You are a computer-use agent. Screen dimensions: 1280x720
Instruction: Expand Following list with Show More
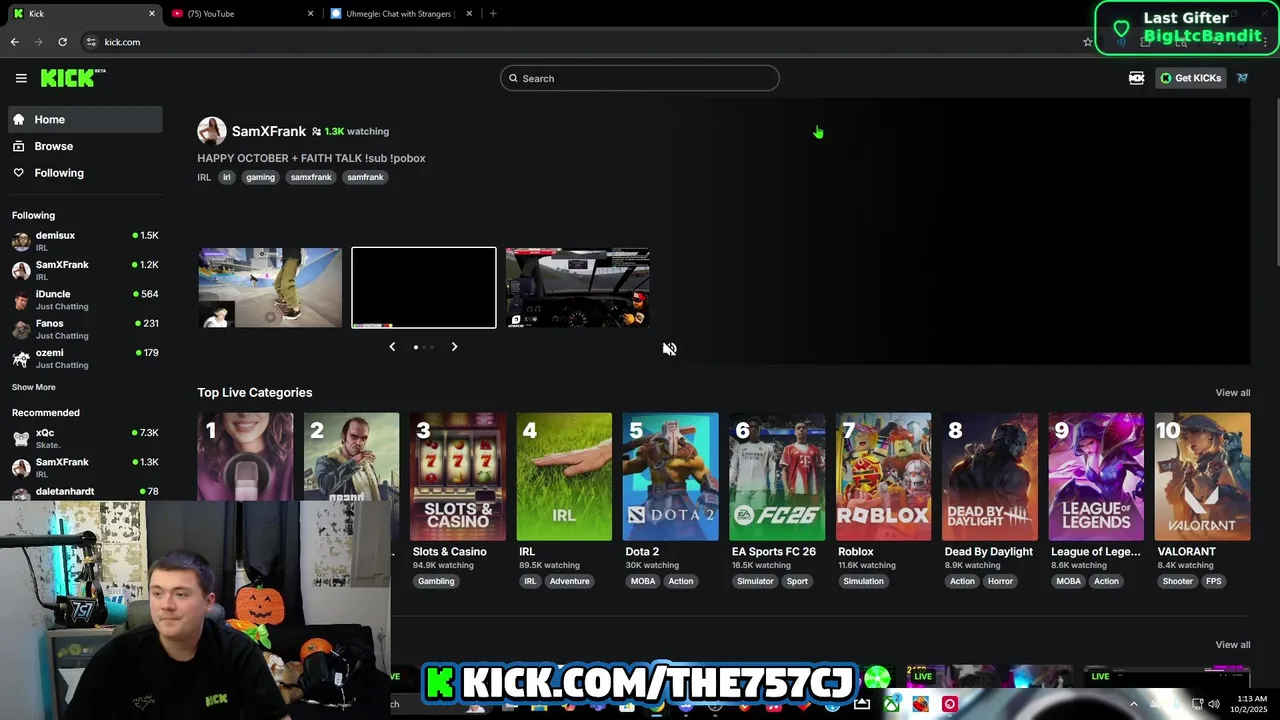34,387
